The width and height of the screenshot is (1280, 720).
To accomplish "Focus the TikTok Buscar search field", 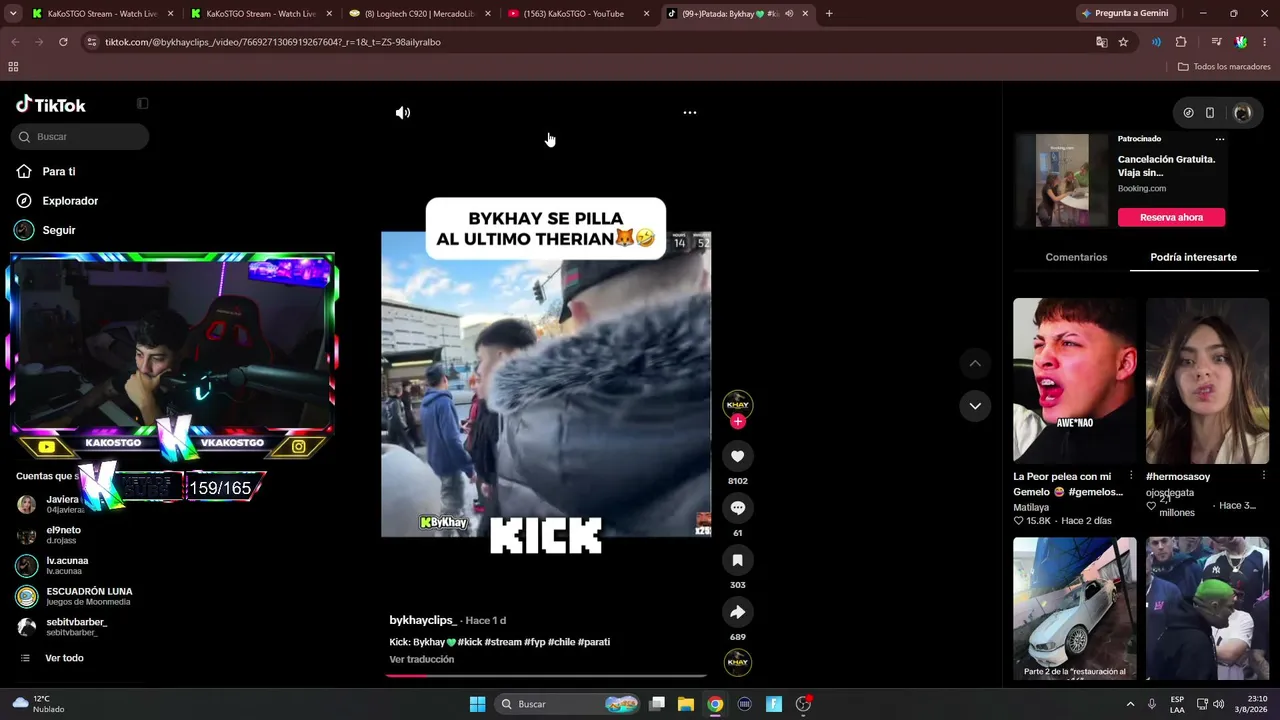I will pyautogui.click(x=80, y=137).
